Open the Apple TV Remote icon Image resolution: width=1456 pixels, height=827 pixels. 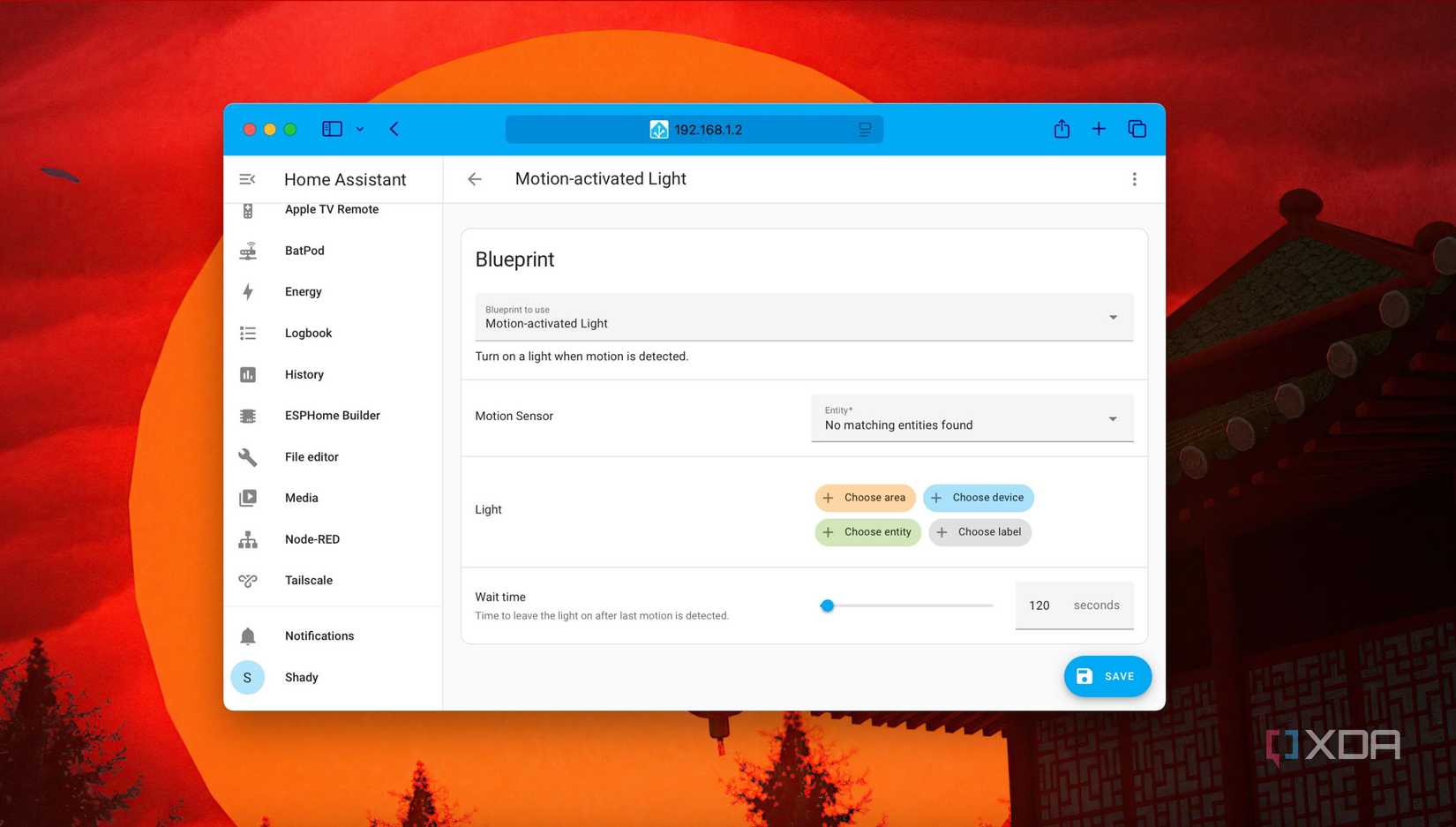click(x=248, y=210)
